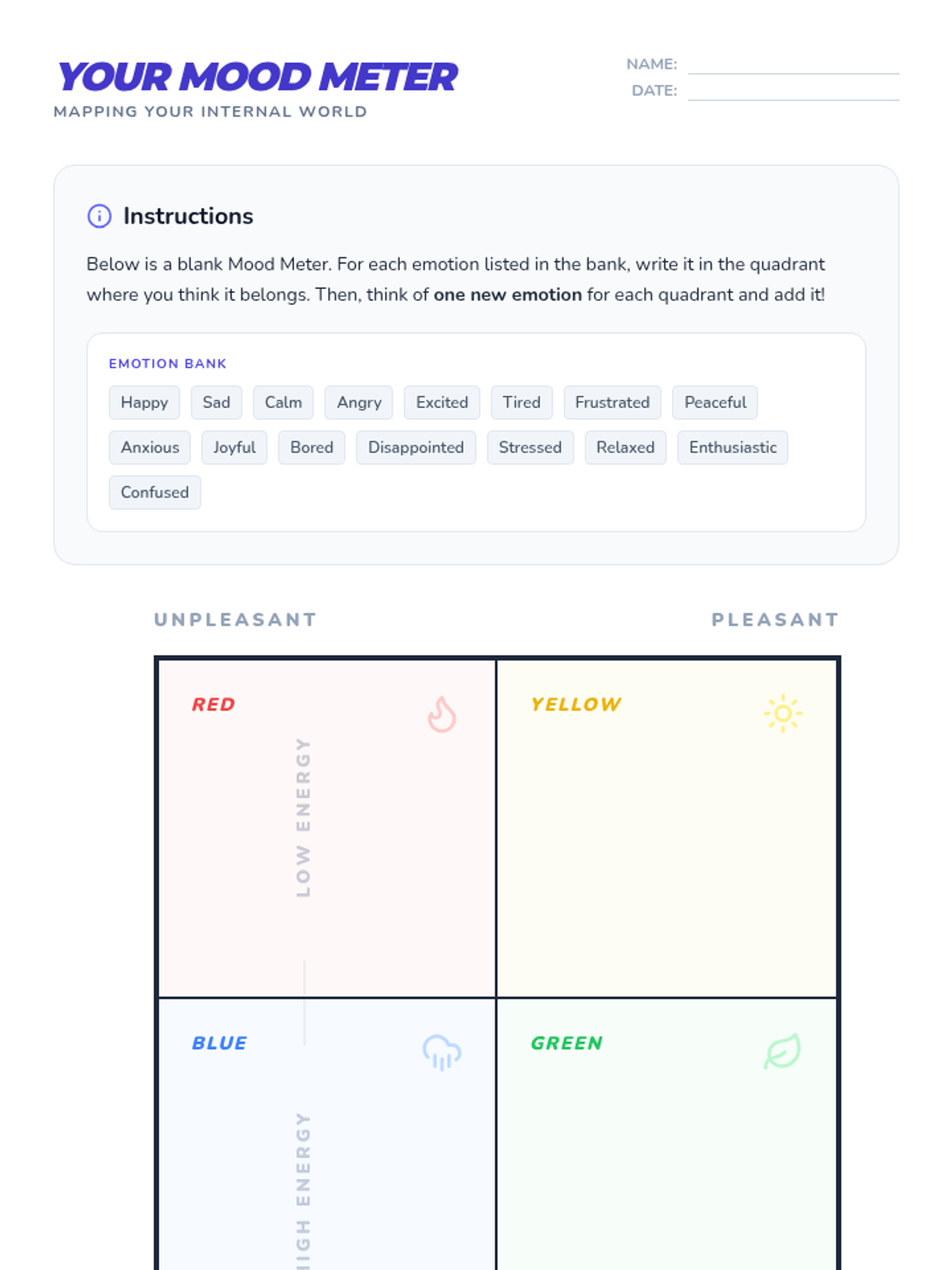Choose the Excited emotion tag

point(442,402)
